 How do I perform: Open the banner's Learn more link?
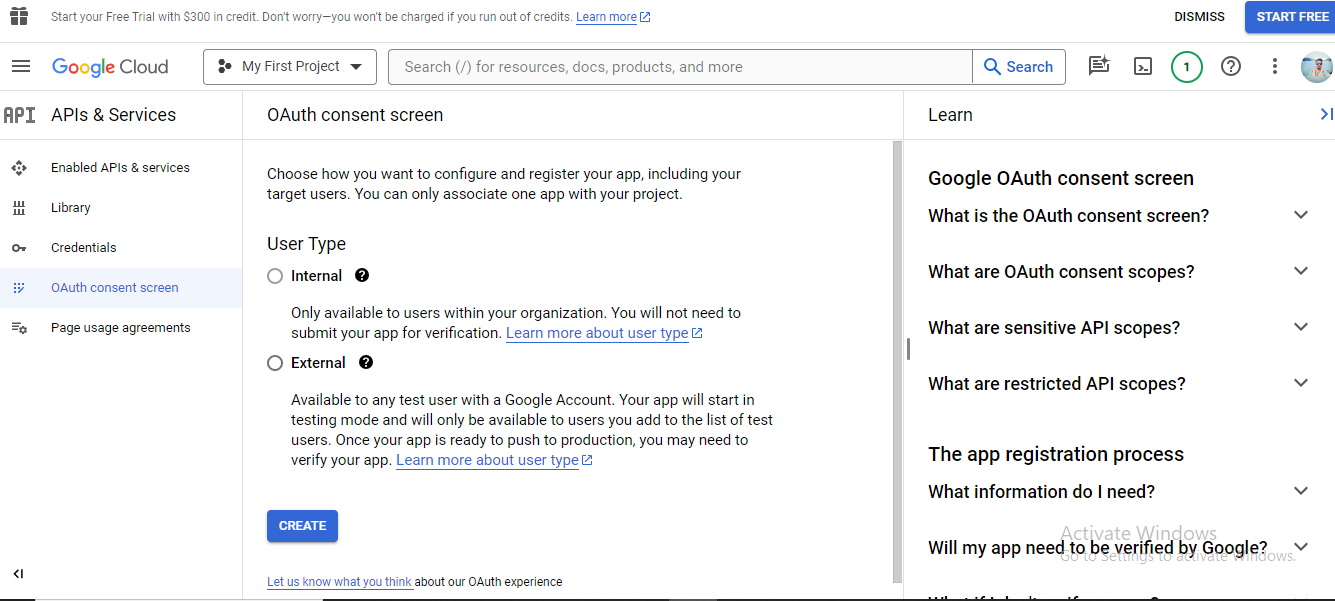[x=613, y=17]
